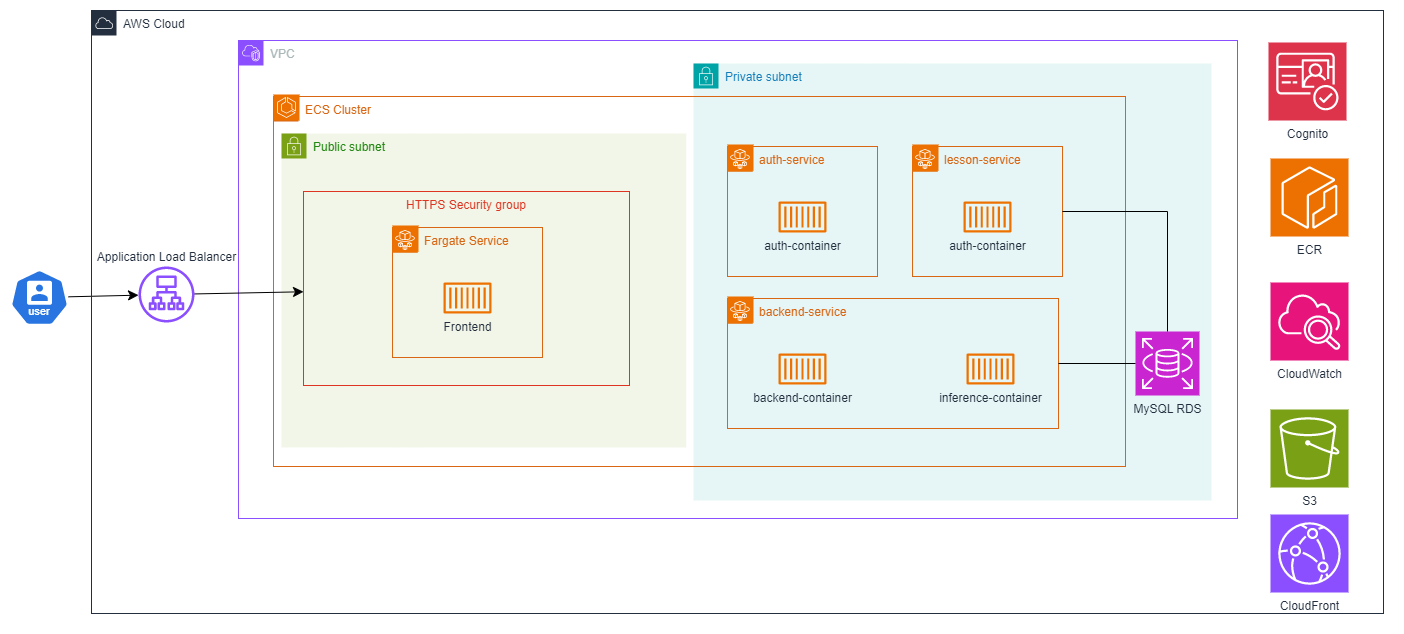Select the ECR icon
1404x634 pixels.
[x=1309, y=198]
